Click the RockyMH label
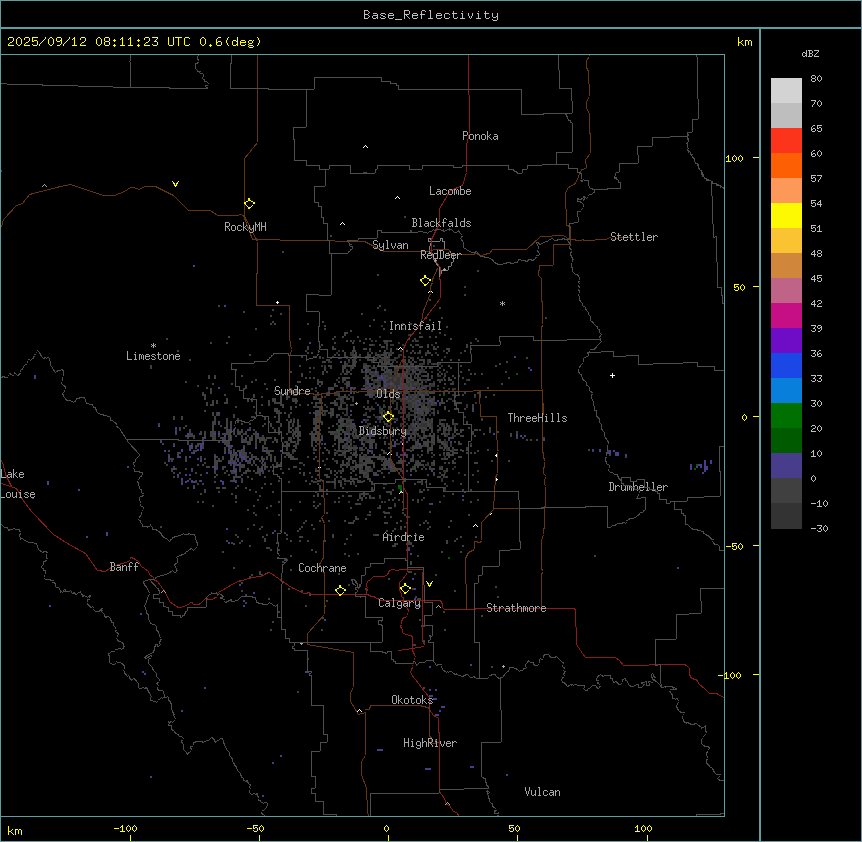Viewport: 862px width, 842px height. click(x=245, y=227)
